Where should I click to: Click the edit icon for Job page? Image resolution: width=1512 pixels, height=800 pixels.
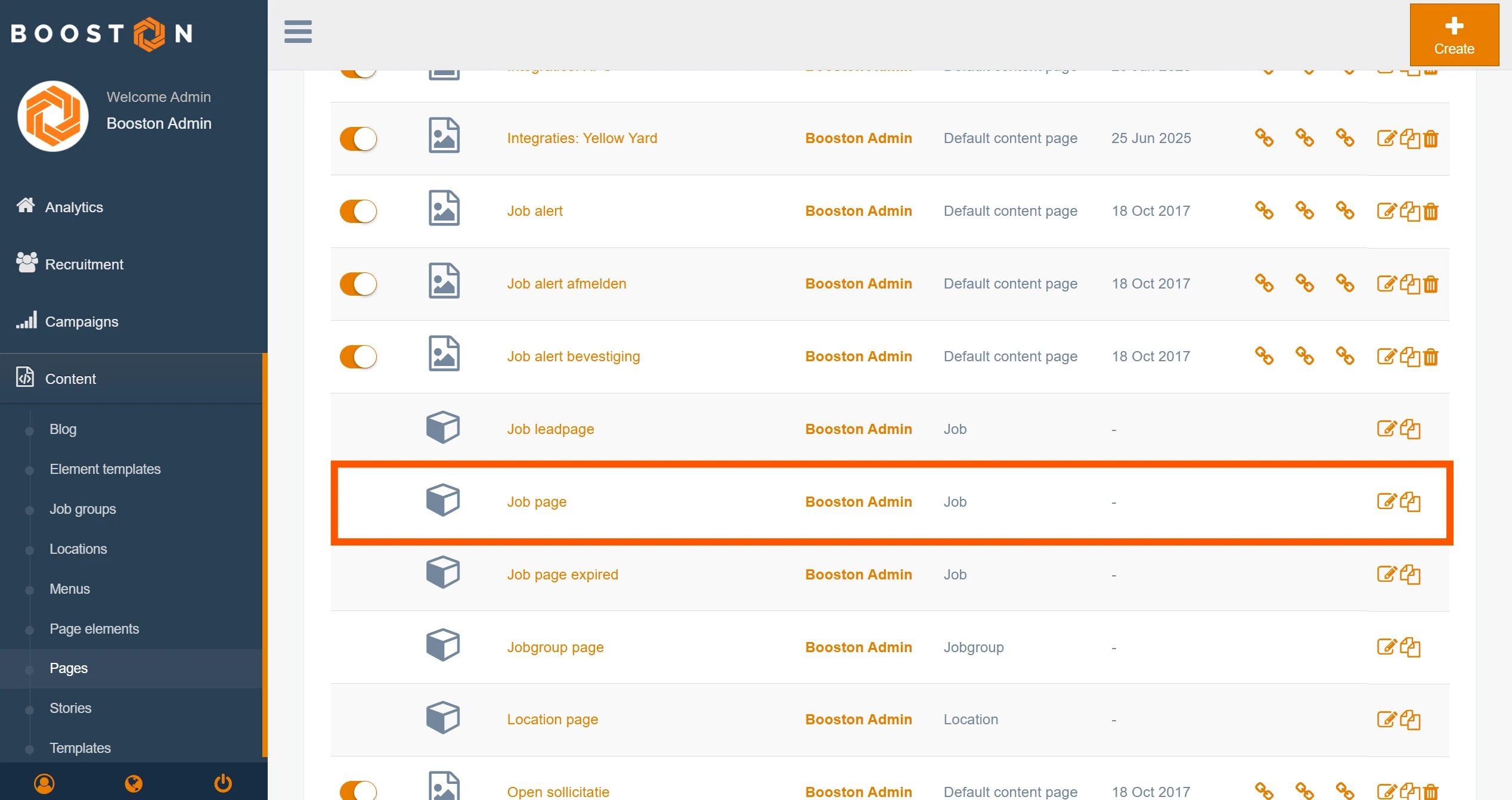1387,501
